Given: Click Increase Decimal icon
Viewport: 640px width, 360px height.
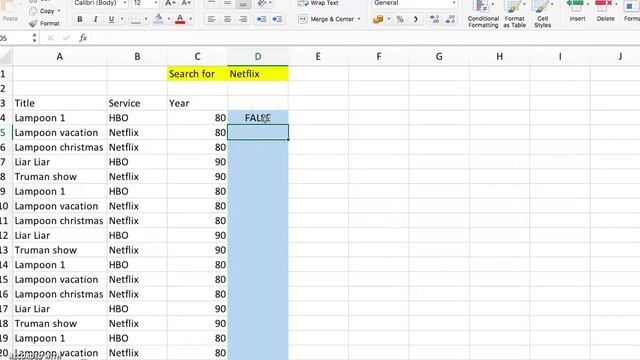Looking at the screenshot, I should point(434,19).
